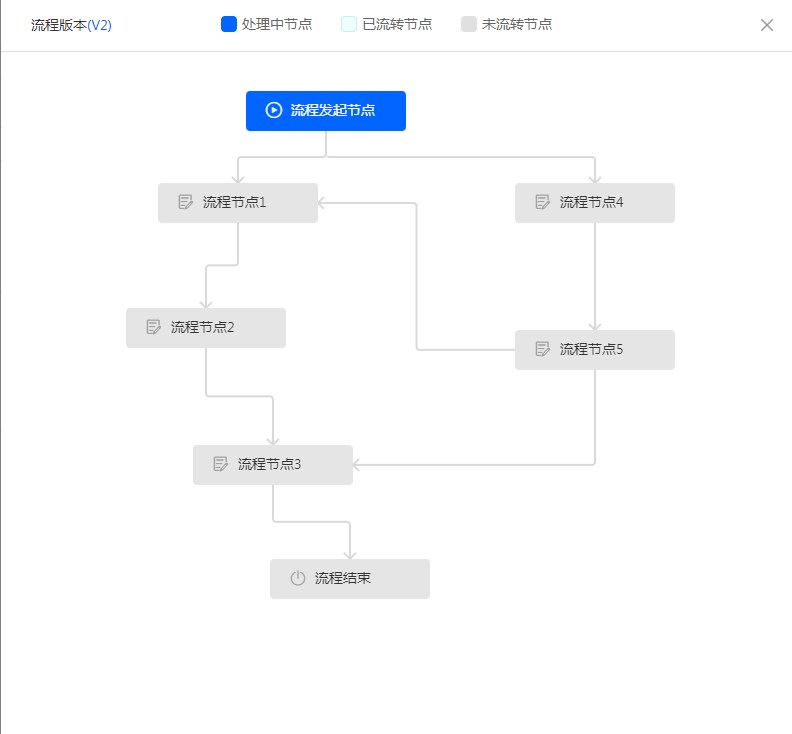
Task: Select the 流程节点5 node label
Action: click(591, 349)
